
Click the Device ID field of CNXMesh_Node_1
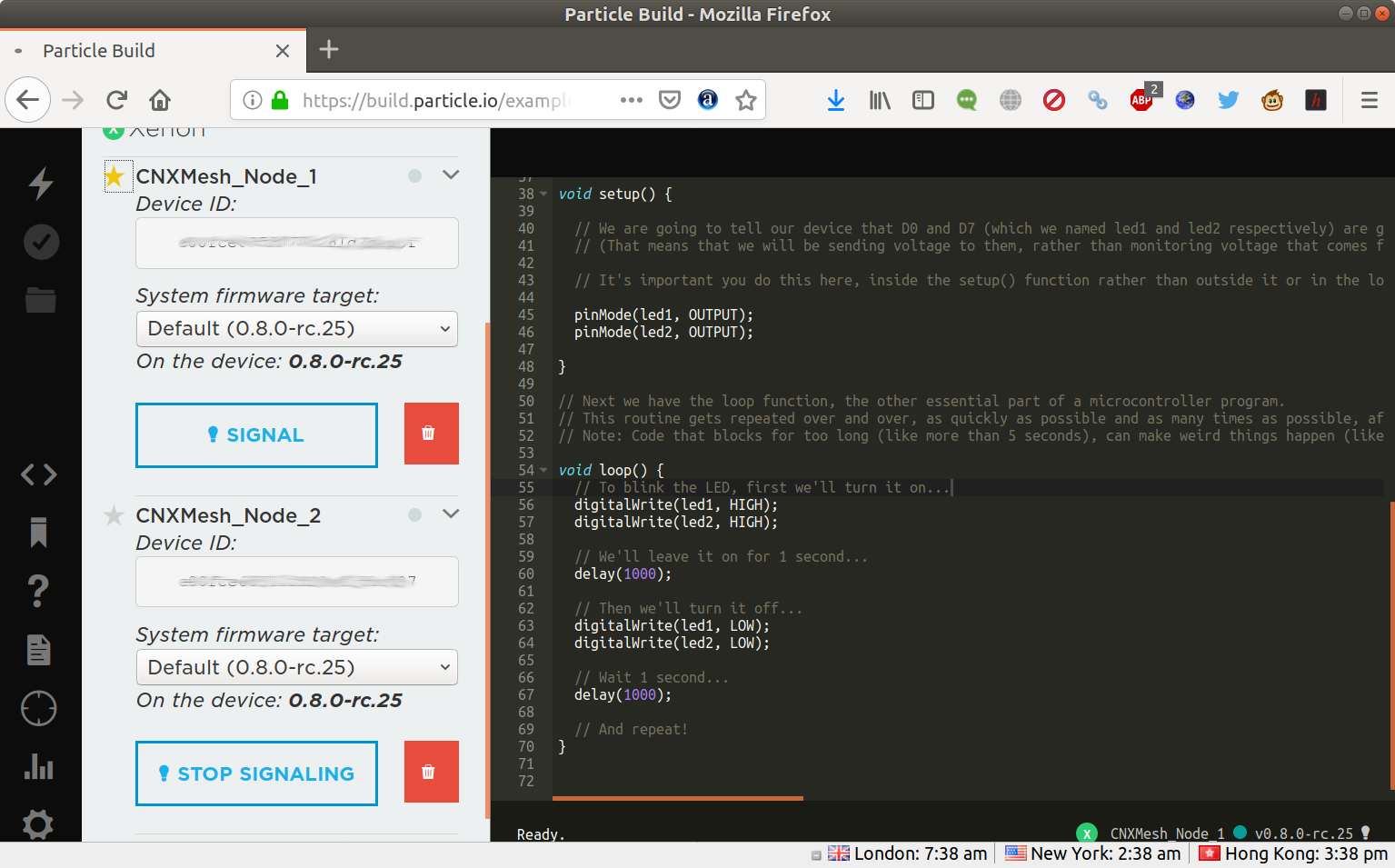click(x=297, y=243)
